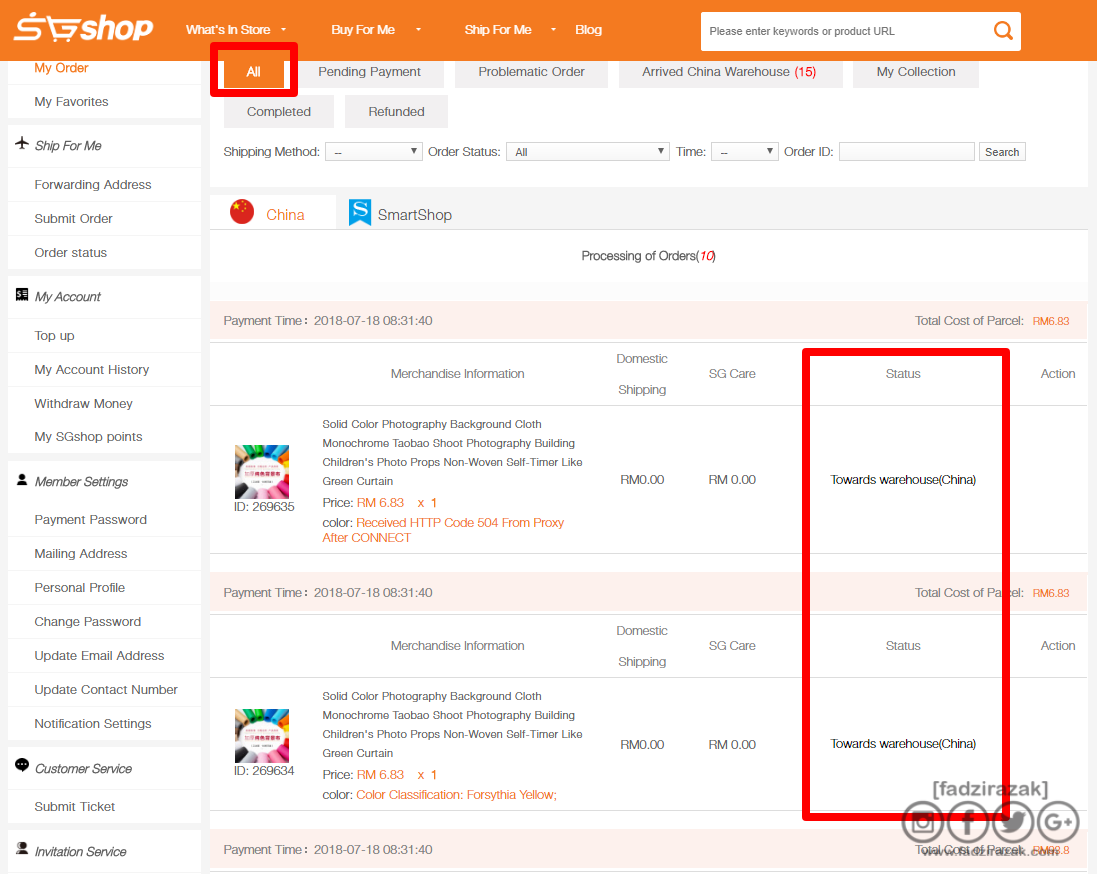The height and width of the screenshot is (874, 1097).
Task: Open Forwarding Address link
Action: click(x=93, y=184)
